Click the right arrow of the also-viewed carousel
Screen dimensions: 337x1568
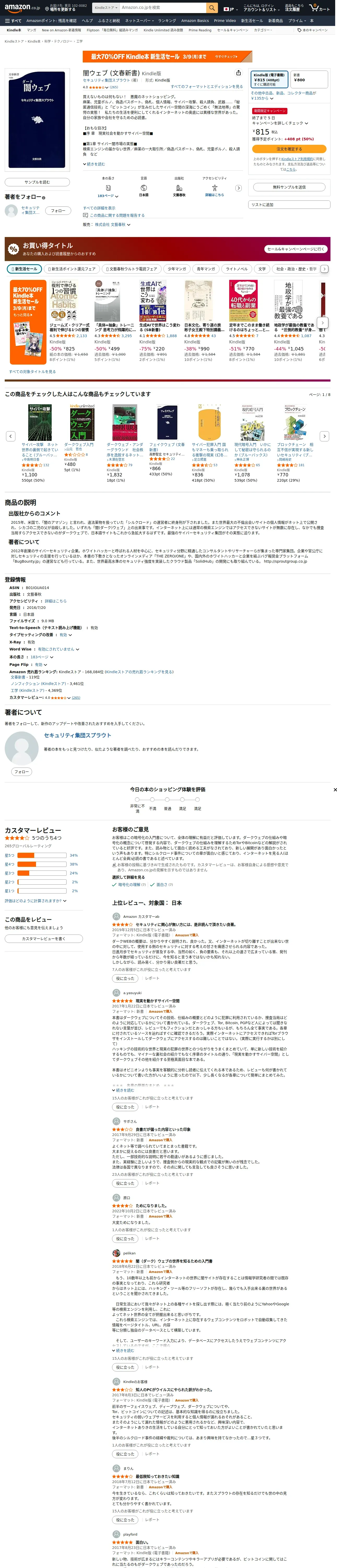click(324, 436)
